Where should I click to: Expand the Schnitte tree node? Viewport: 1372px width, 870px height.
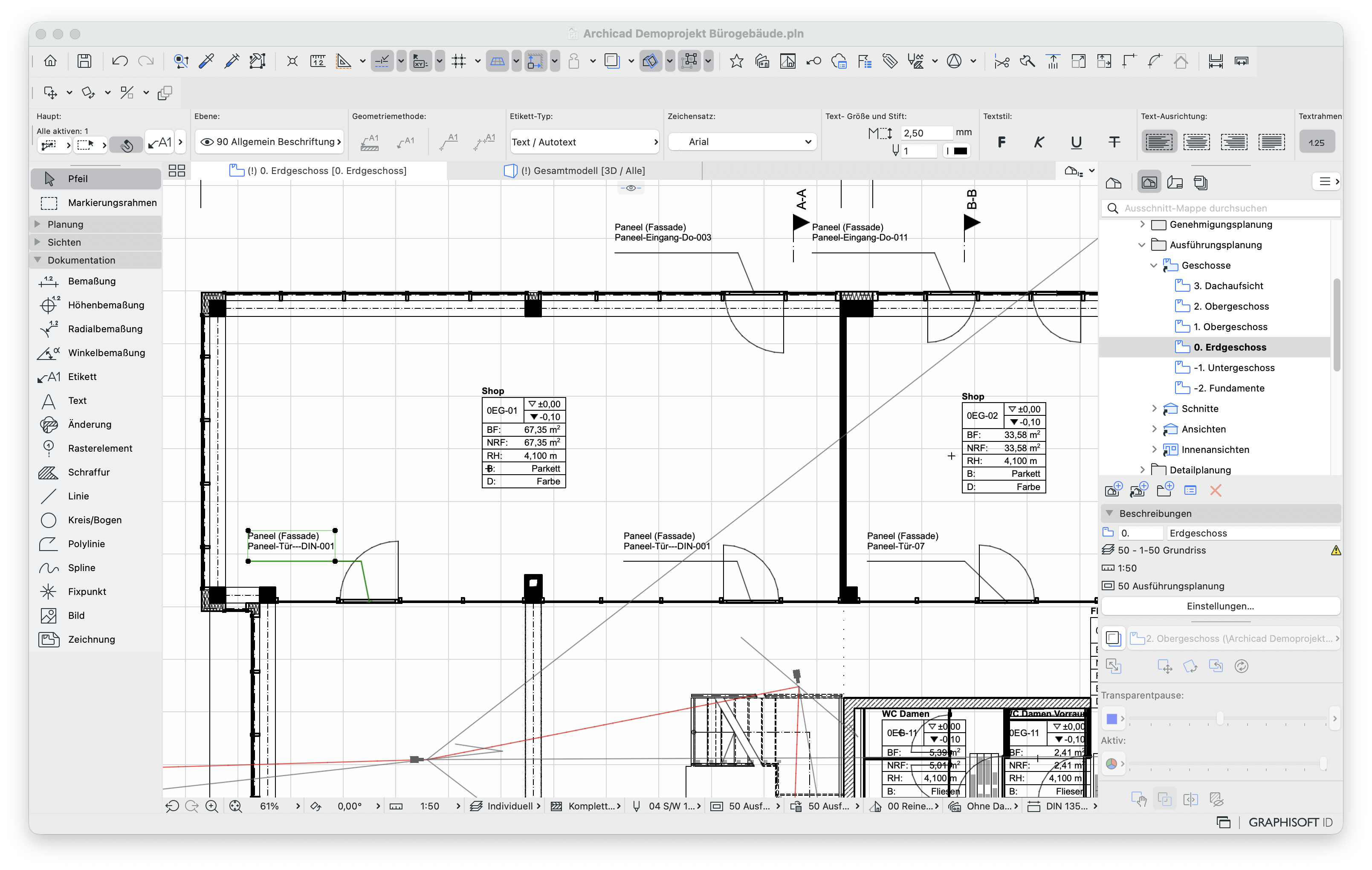1155,409
